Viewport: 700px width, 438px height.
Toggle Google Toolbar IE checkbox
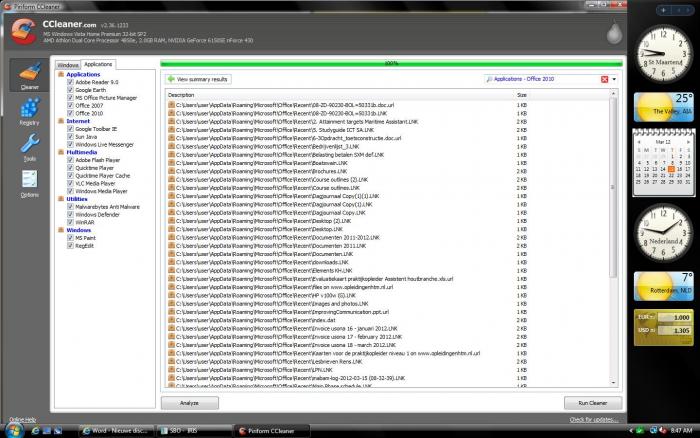click(70, 129)
